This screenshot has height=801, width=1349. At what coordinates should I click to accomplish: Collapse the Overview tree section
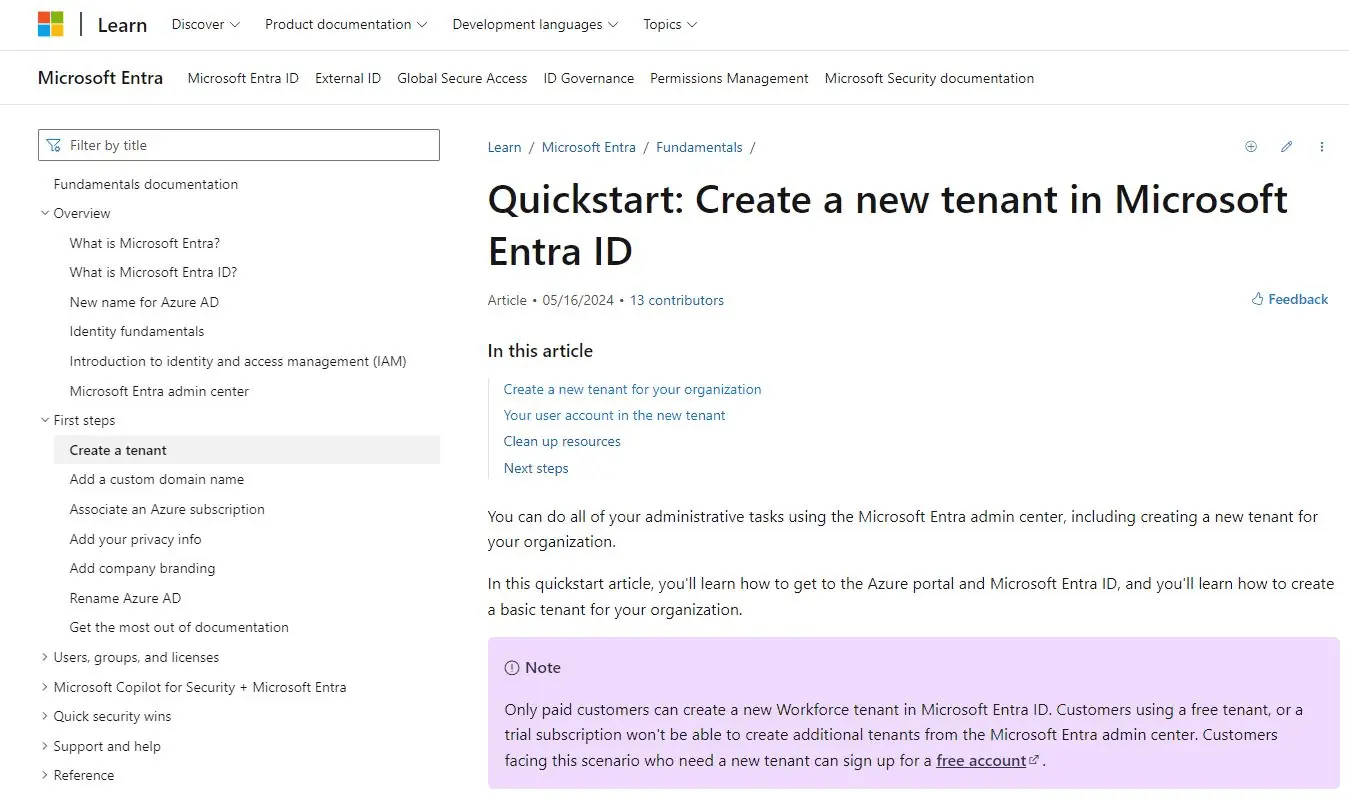pos(45,213)
